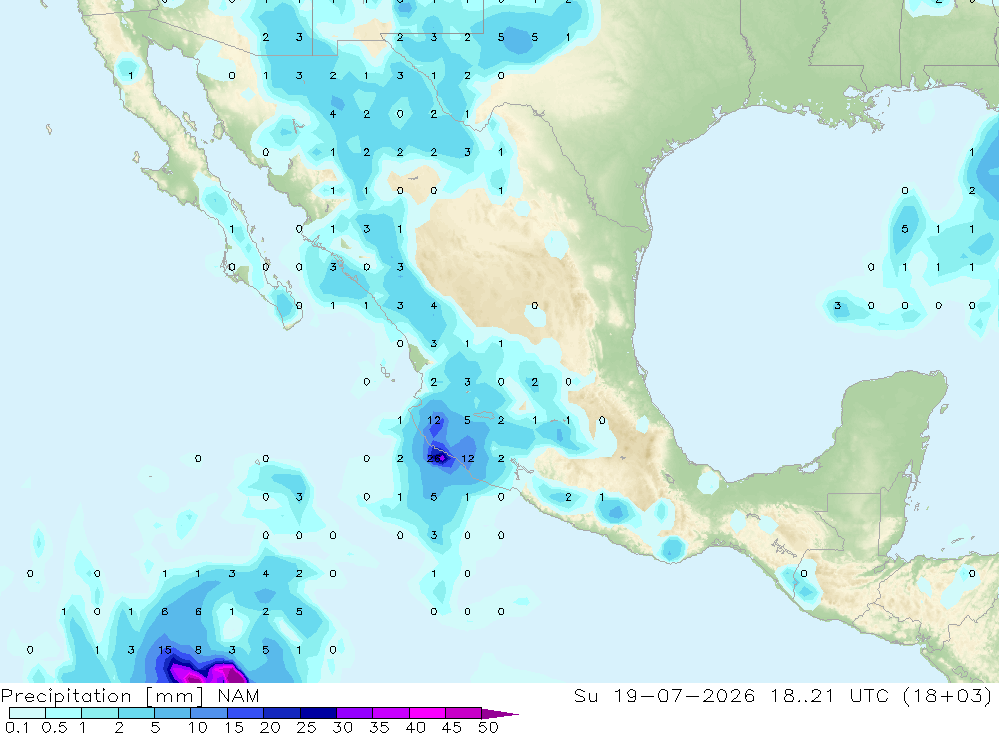
Task: Click the legend swatch between 10 and 15
Action: [209, 713]
